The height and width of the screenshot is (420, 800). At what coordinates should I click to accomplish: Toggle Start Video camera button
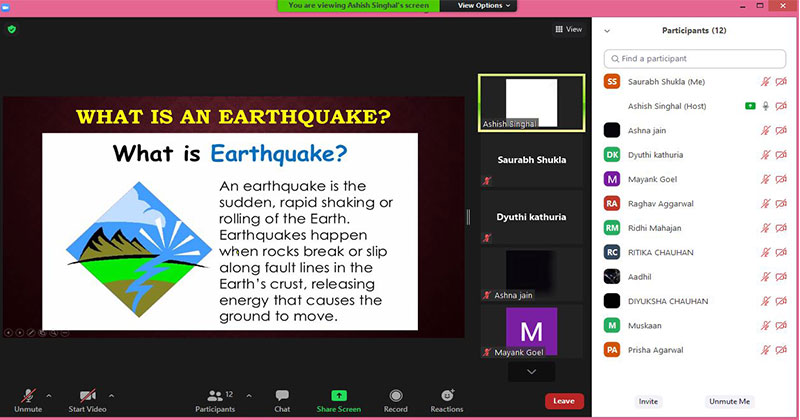[x=88, y=395]
